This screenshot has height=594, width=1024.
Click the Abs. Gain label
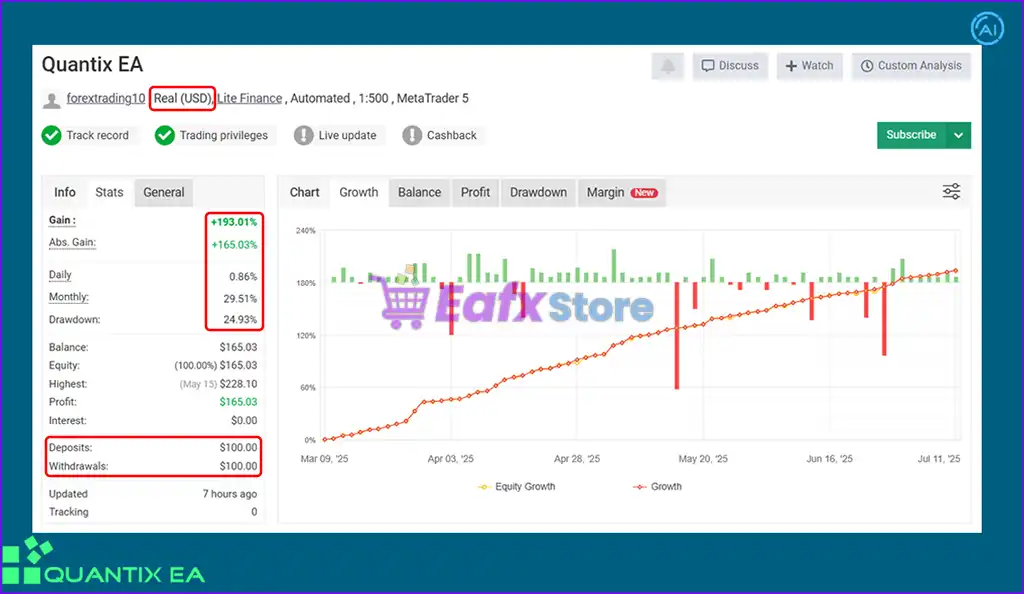(x=72, y=243)
